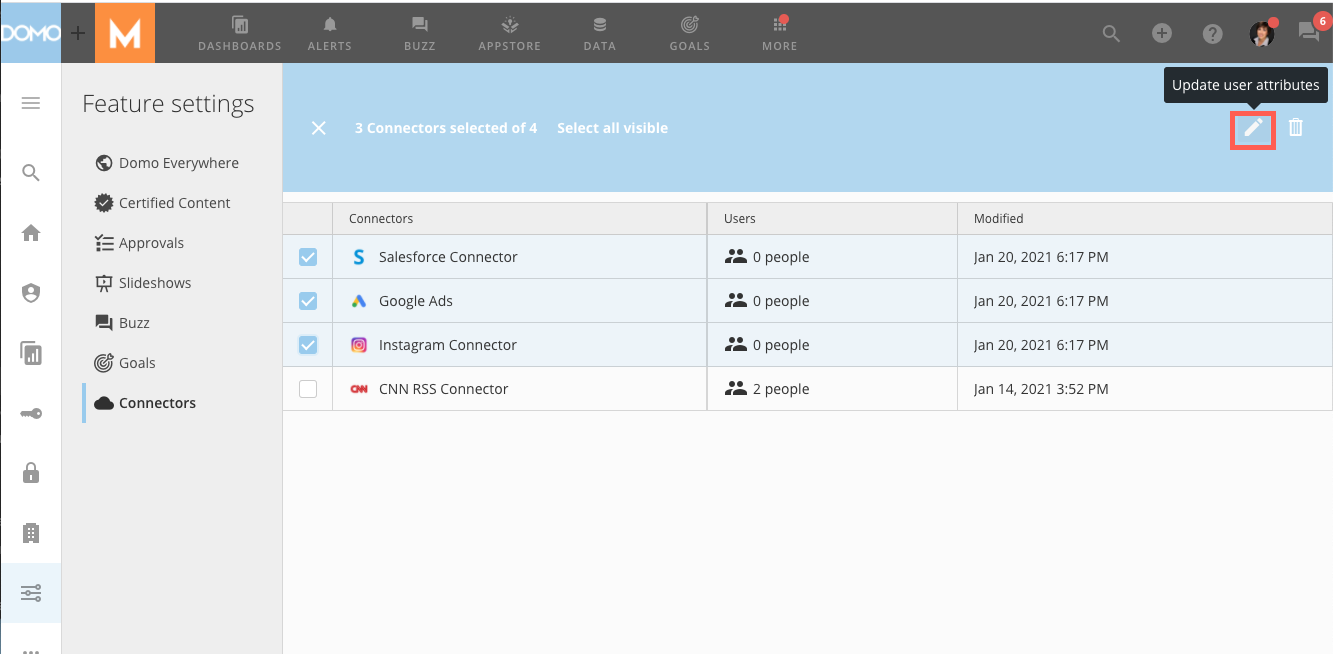Select Connectors in Feature settings

tap(155, 402)
